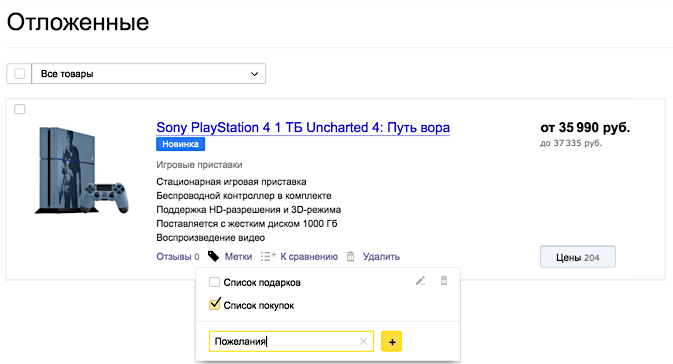Select the Sony PlayStation 4 item checkbox

click(20, 109)
